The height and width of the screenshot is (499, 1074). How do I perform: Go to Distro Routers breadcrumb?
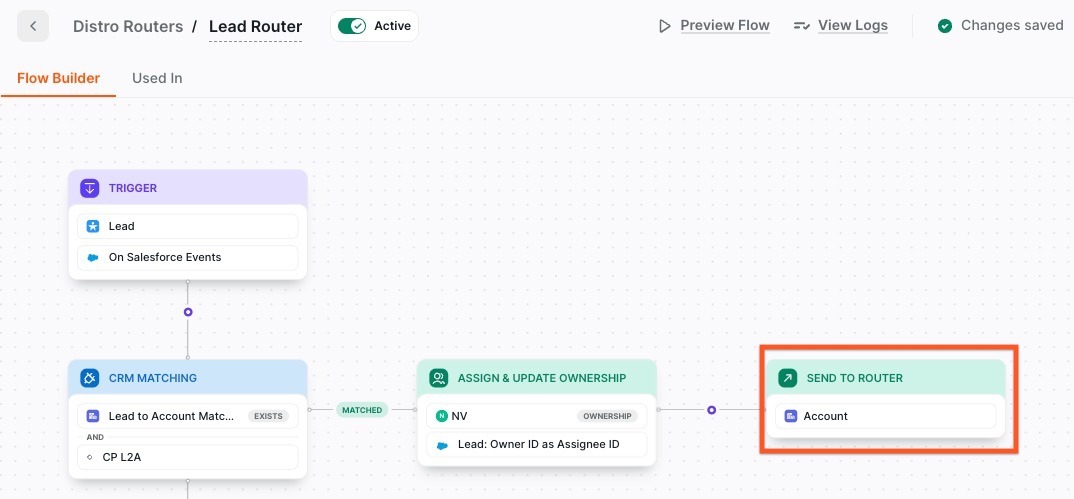click(x=128, y=26)
